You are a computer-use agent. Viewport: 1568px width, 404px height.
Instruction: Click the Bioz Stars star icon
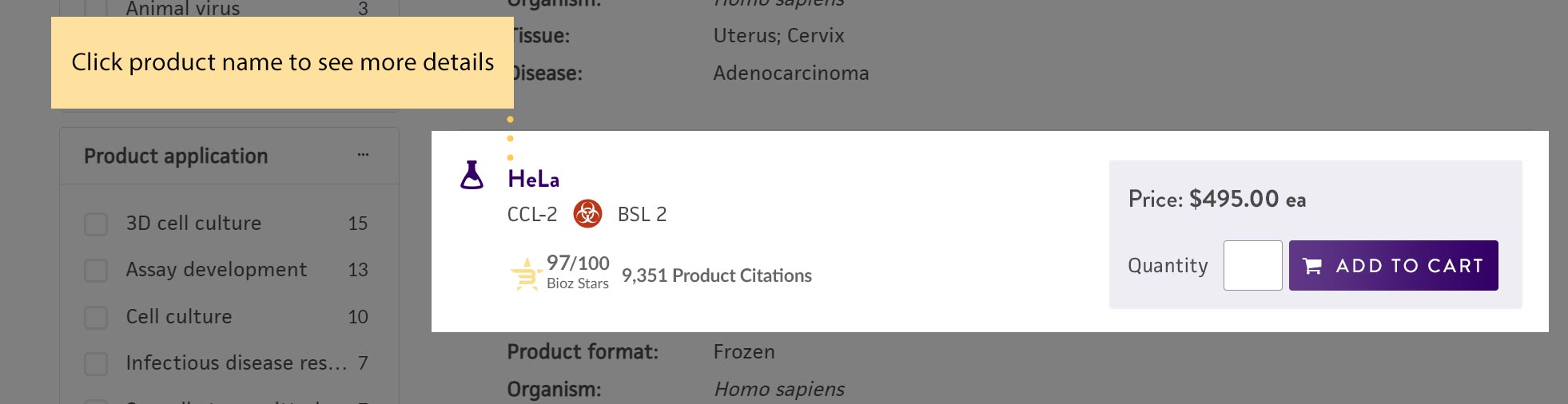click(526, 274)
